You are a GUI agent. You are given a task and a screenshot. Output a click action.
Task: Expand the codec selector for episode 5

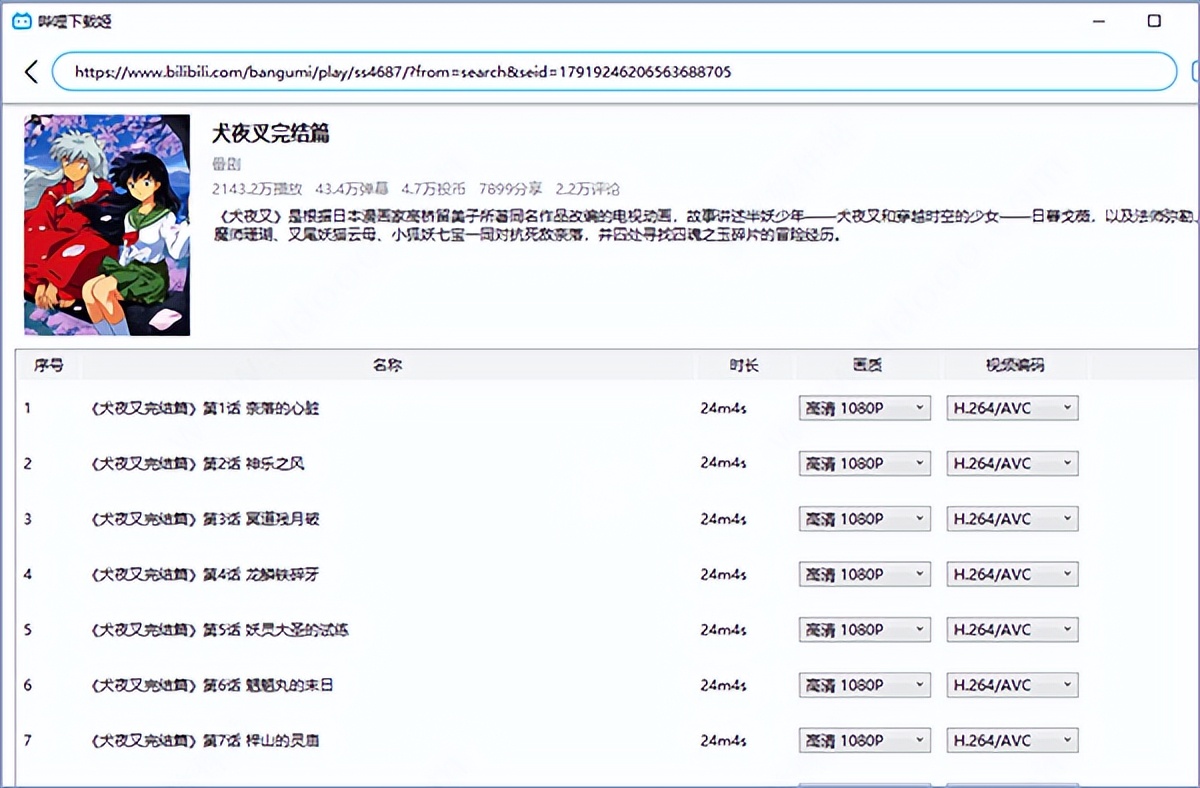click(x=1011, y=629)
